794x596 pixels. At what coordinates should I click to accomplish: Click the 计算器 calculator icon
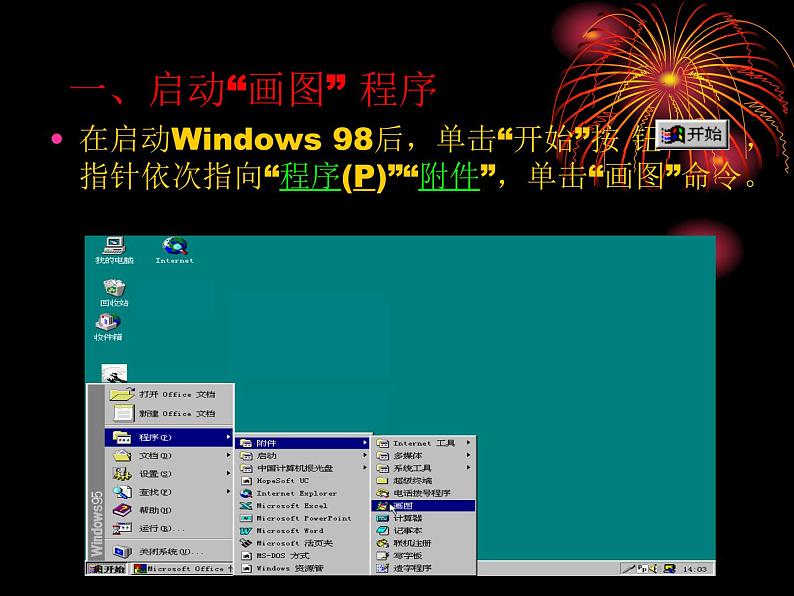pos(382,518)
